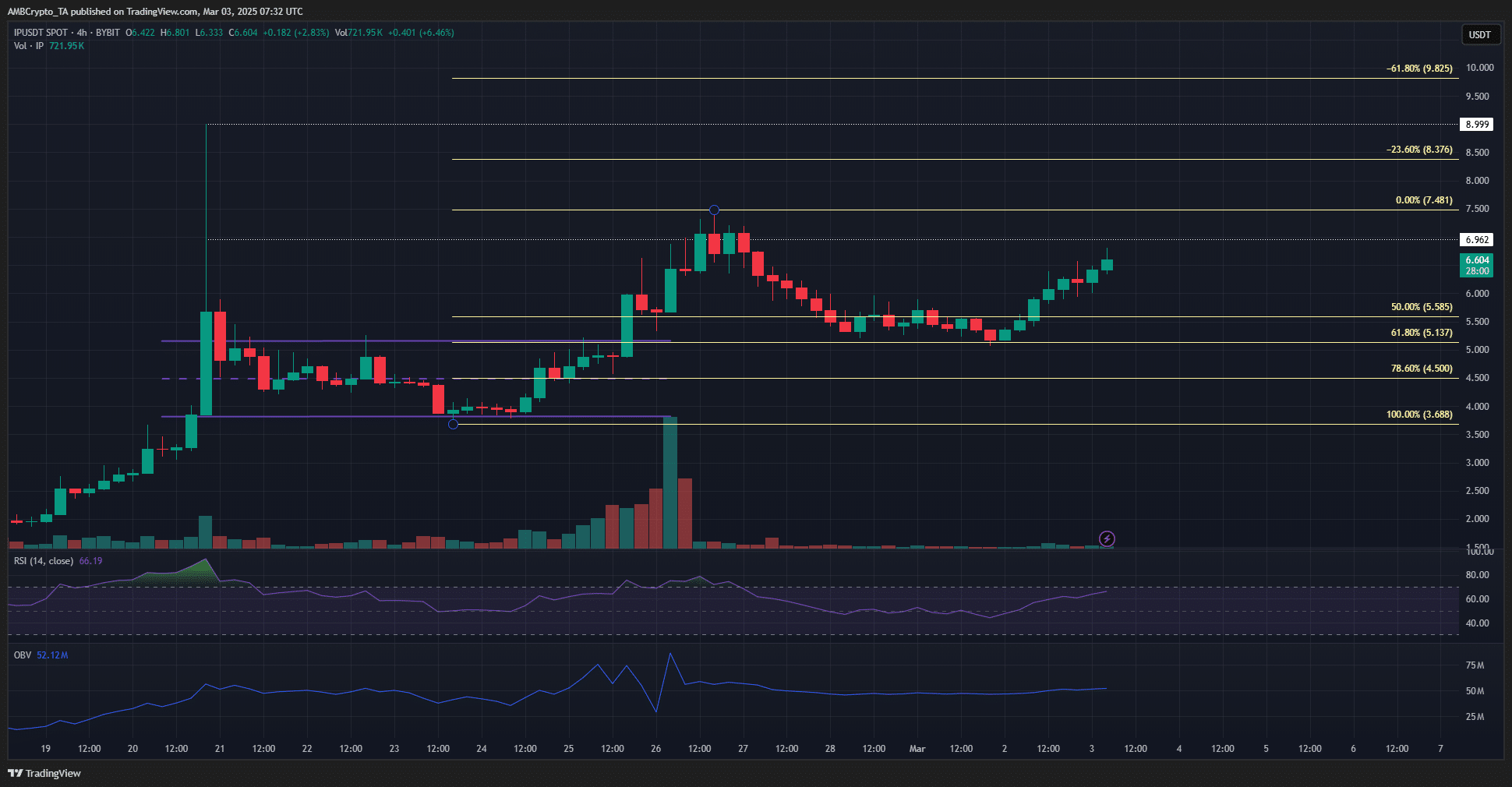Viewport: 1512px width, 787px height.
Task: Click the 6.000 price axis tick
Action: coord(1477,294)
